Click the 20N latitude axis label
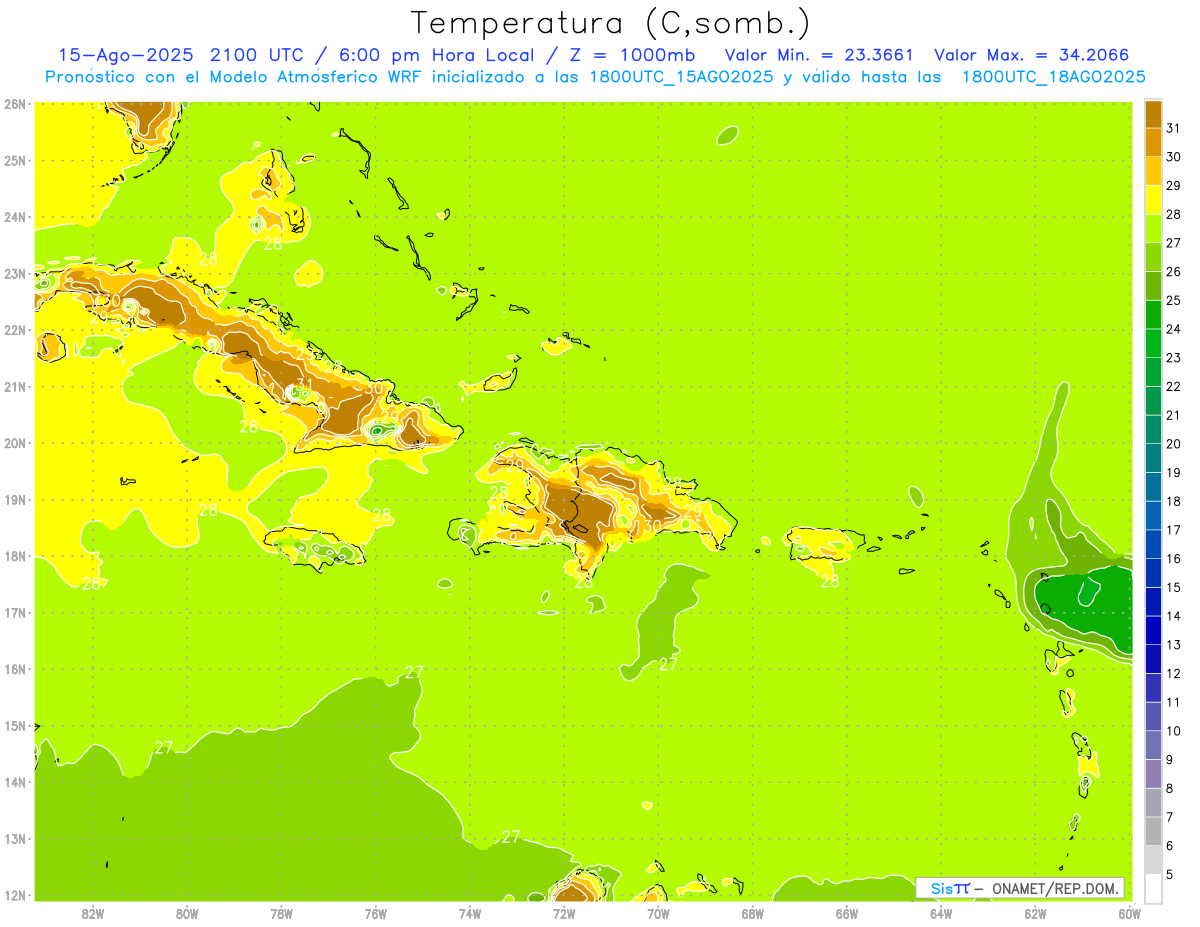This screenshot has height=927, width=1200. tap(15, 443)
